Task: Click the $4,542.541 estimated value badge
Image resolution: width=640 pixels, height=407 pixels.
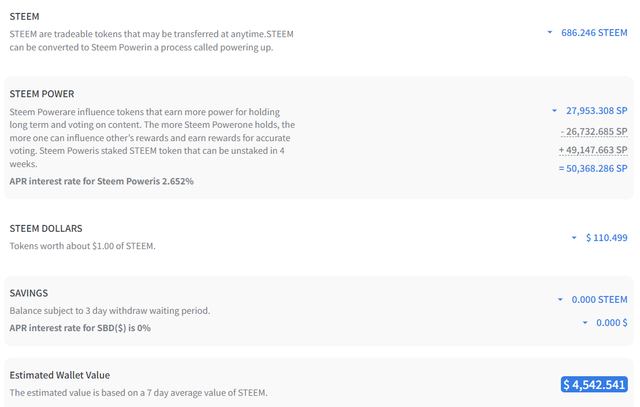Action: click(x=594, y=384)
